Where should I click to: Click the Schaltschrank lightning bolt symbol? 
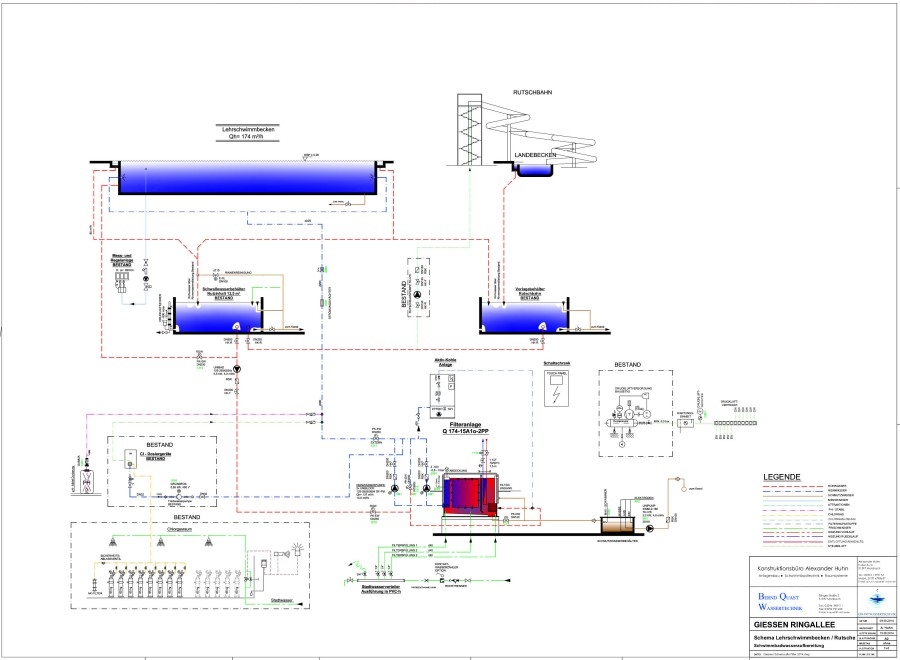coord(556,395)
